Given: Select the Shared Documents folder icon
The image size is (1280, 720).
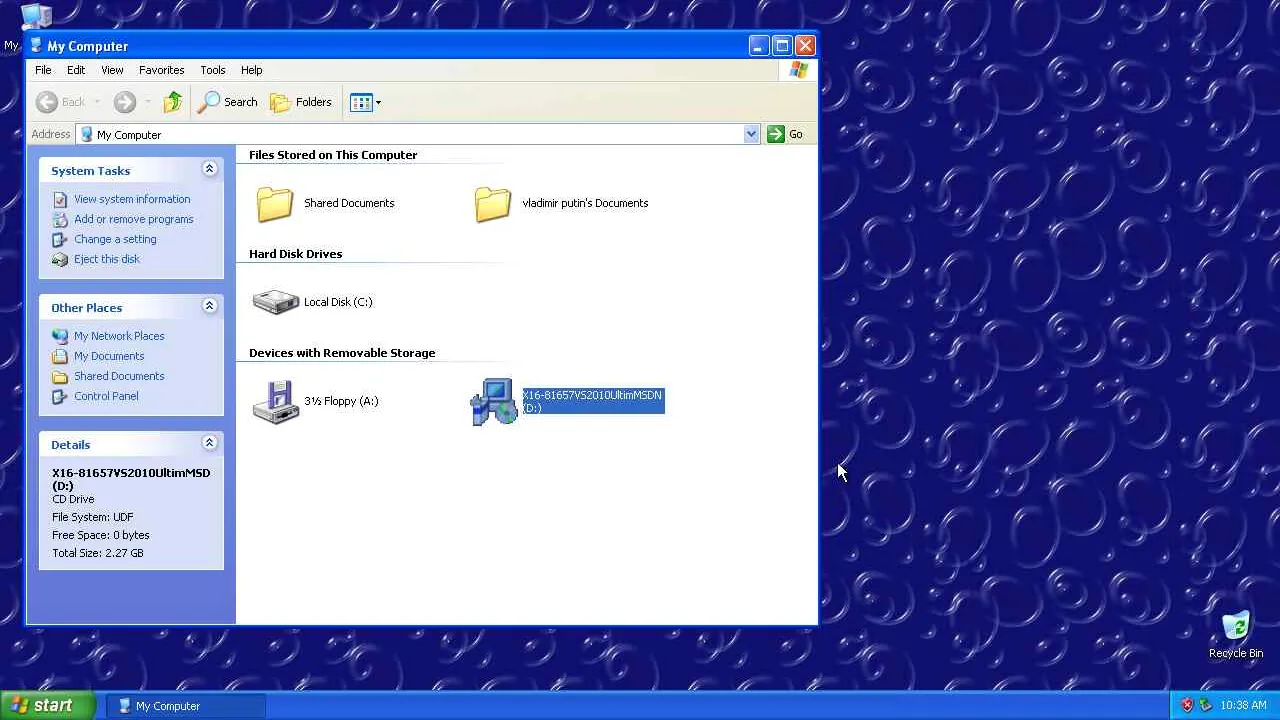Looking at the screenshot, I should click(275, 204).
